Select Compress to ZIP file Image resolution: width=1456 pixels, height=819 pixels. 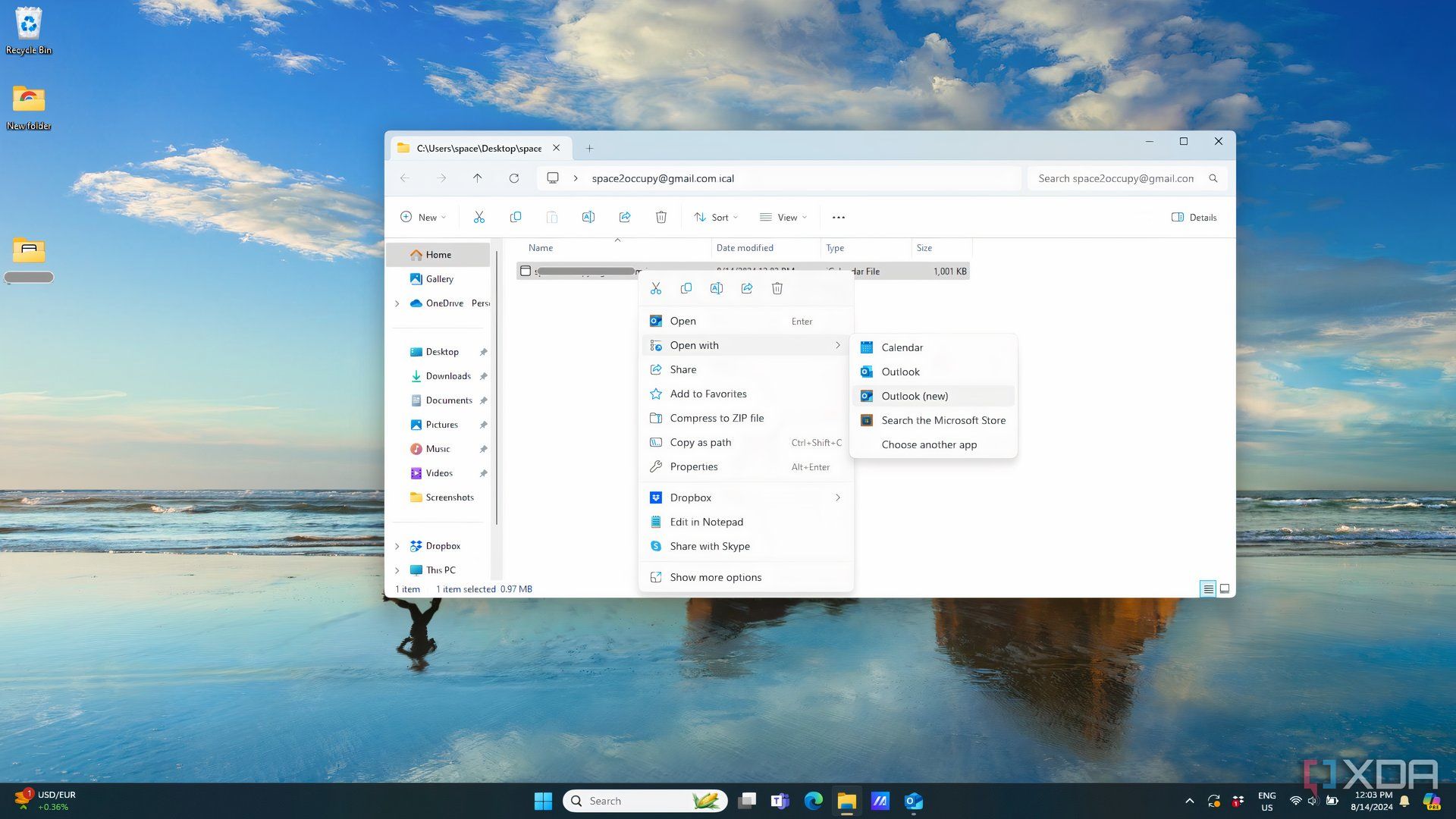click(747, 418)
